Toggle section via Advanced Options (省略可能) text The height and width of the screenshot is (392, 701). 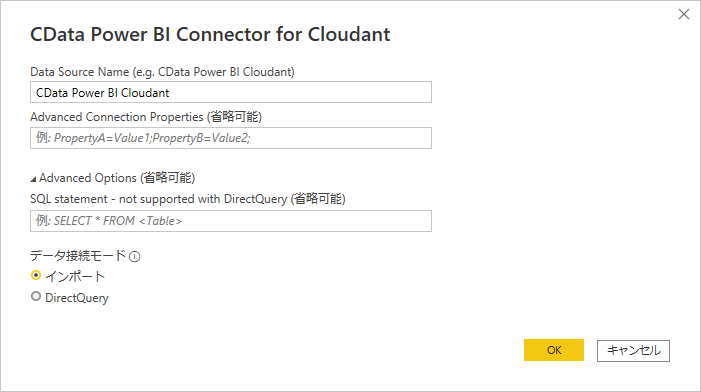click(x=117, y=178)
